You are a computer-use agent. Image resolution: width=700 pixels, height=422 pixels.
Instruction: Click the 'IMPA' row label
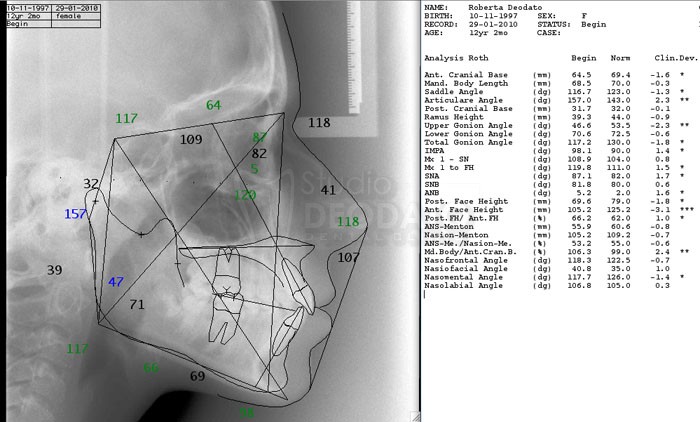pyautogui.click(x=433, y=151)
